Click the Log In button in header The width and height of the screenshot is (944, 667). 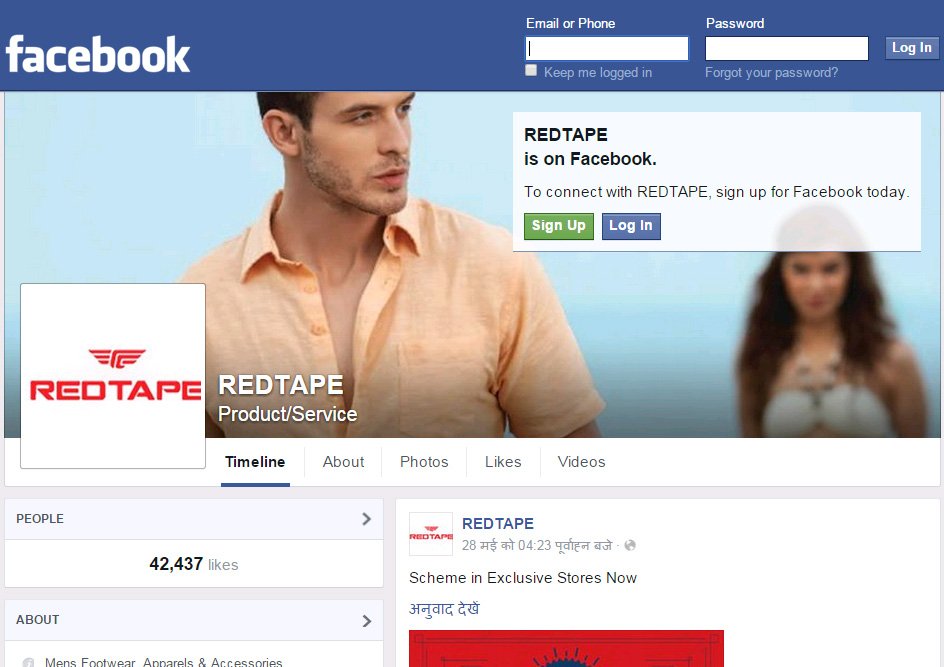coord(911,48)
